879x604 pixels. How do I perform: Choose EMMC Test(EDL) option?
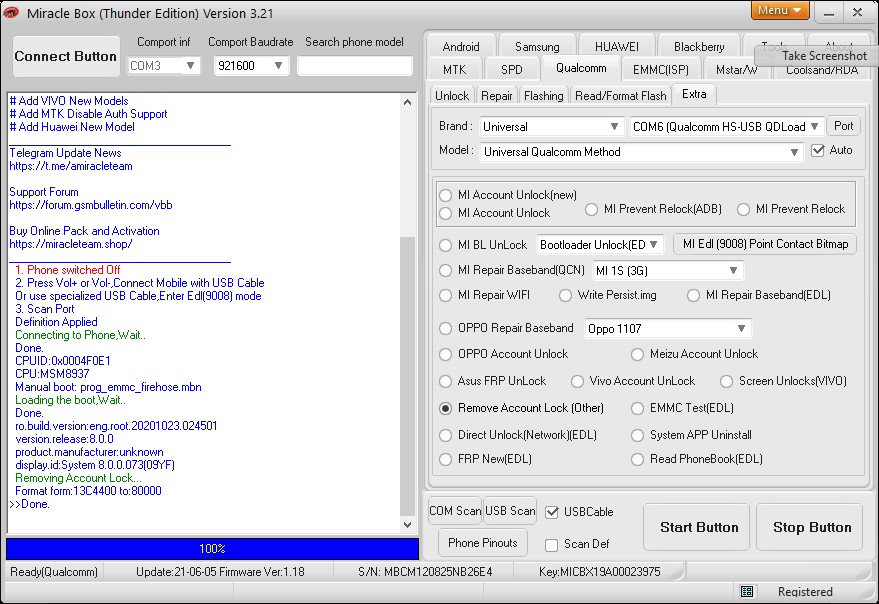[x=637, y=408]
